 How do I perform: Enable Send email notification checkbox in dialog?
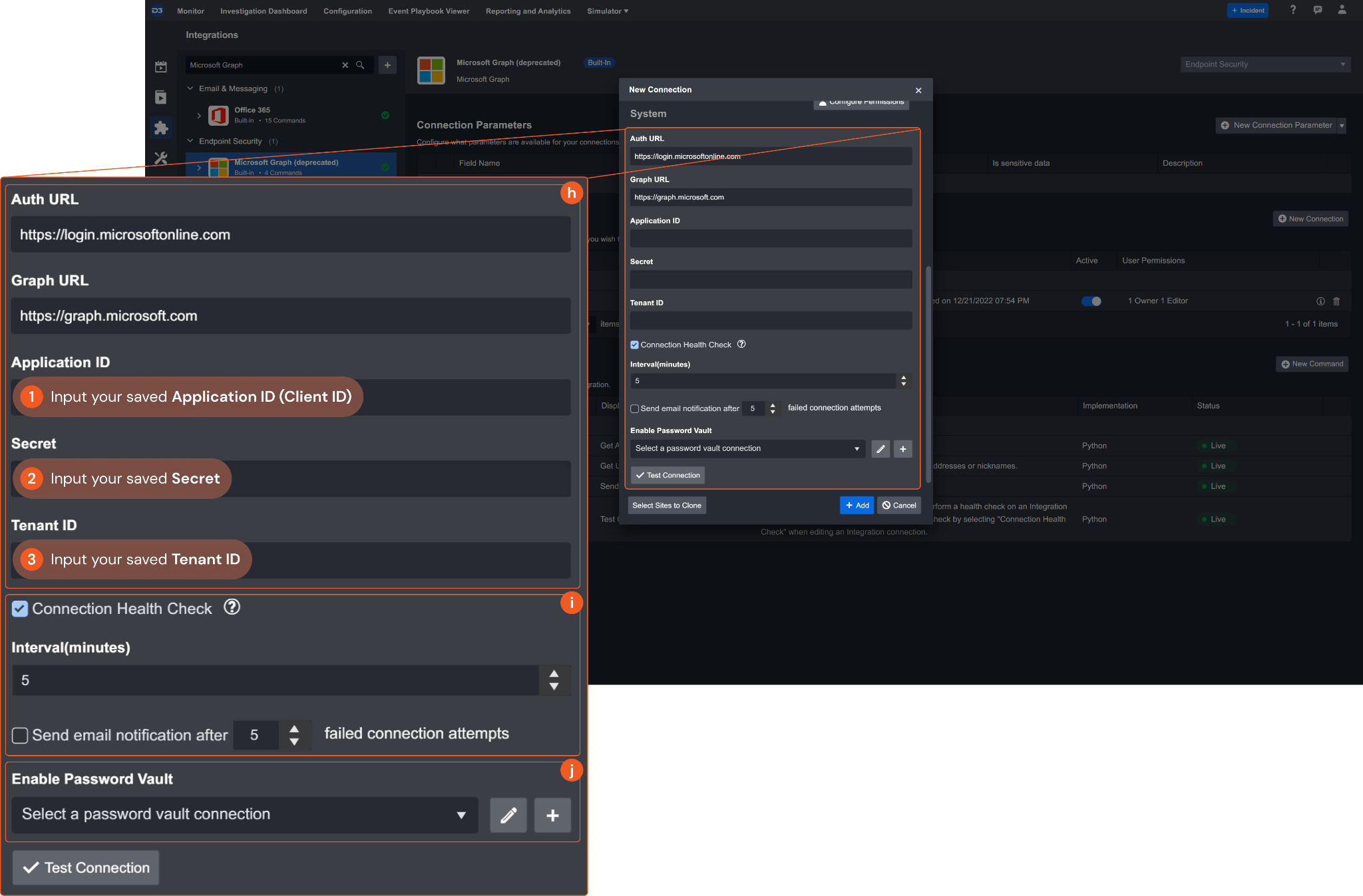coord(635,408)
